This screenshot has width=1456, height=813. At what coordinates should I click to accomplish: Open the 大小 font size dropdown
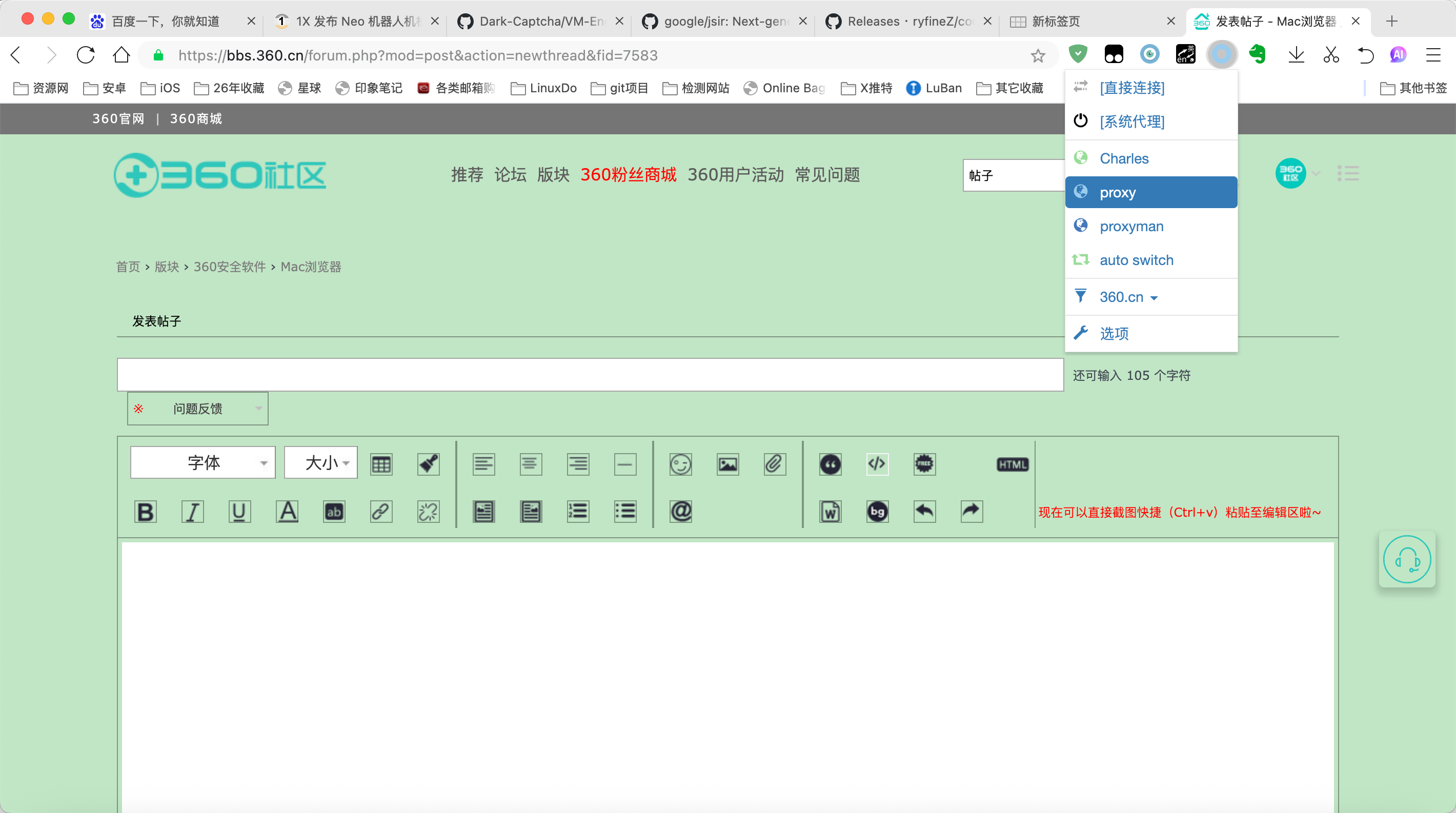(320, 463)
